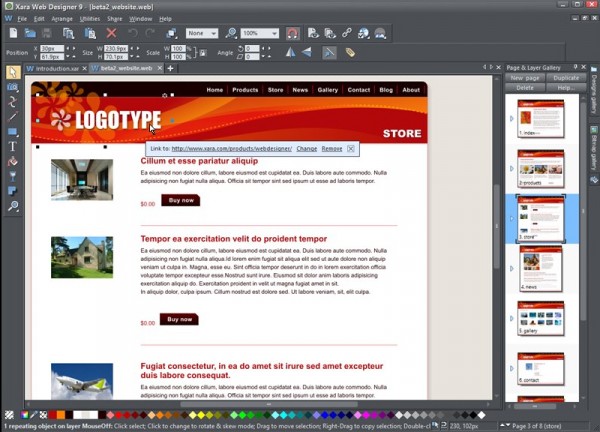Open the Window menu
600x432 pixels.
pyautogui.click(x=140, y=18)
